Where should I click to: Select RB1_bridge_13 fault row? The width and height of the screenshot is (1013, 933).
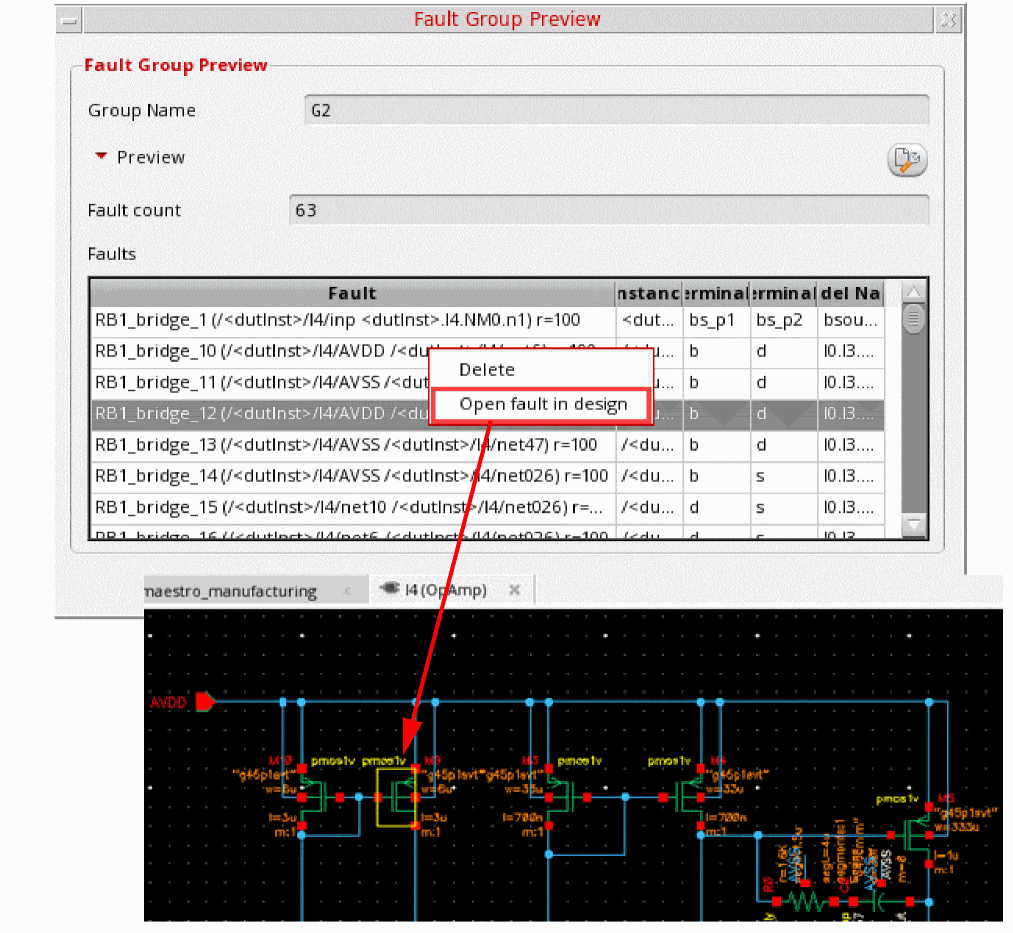(487, 445)
